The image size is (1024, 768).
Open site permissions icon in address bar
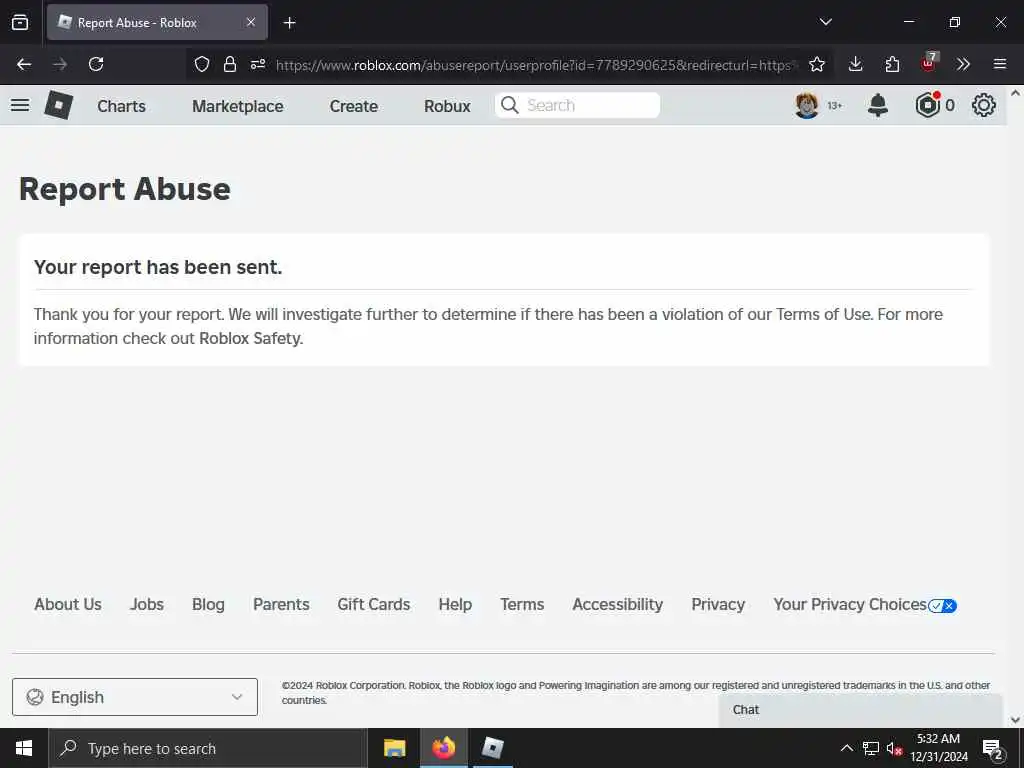click(258, 64)
